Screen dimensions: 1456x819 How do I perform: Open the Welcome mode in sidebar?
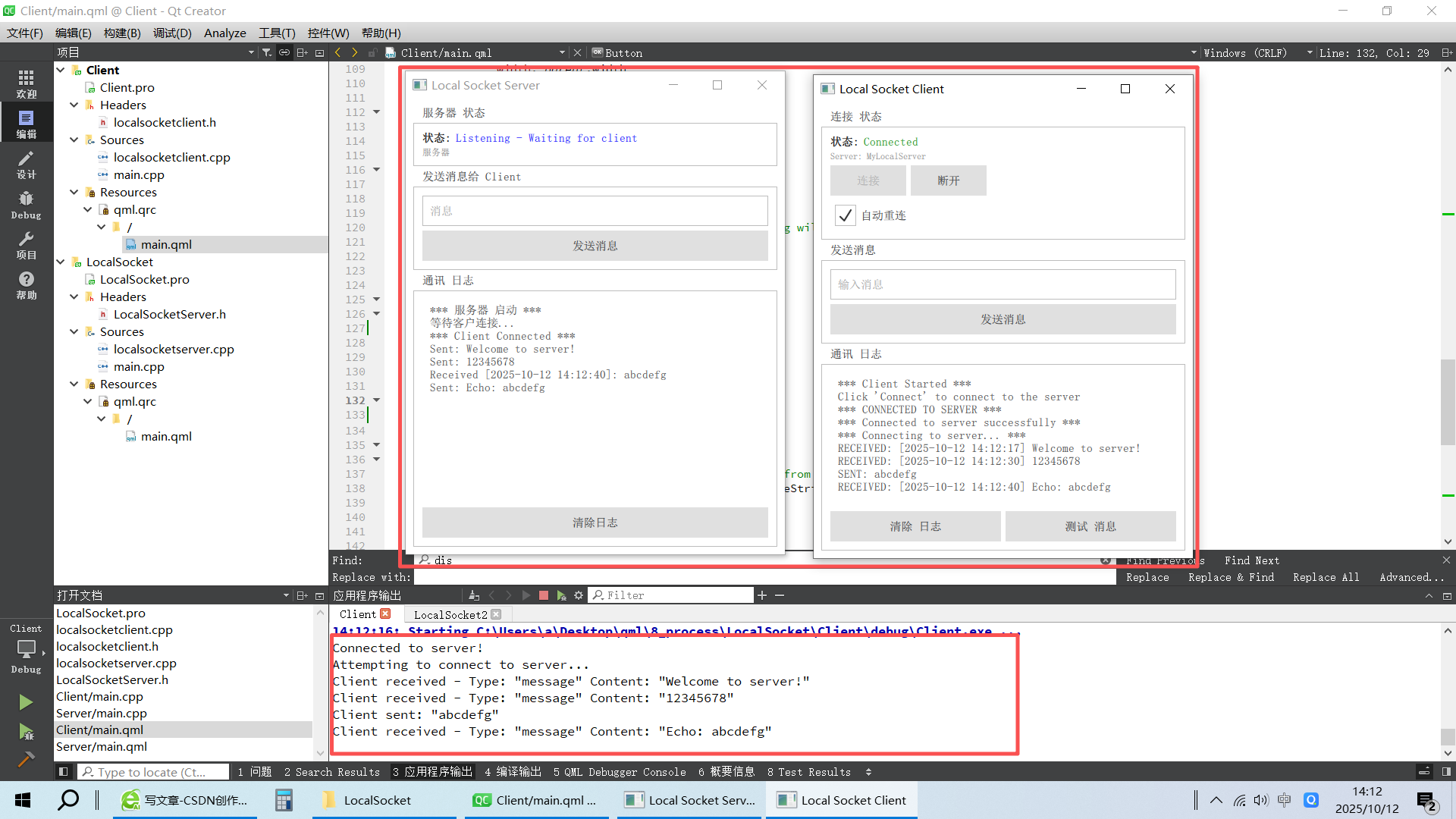[26, 83]
